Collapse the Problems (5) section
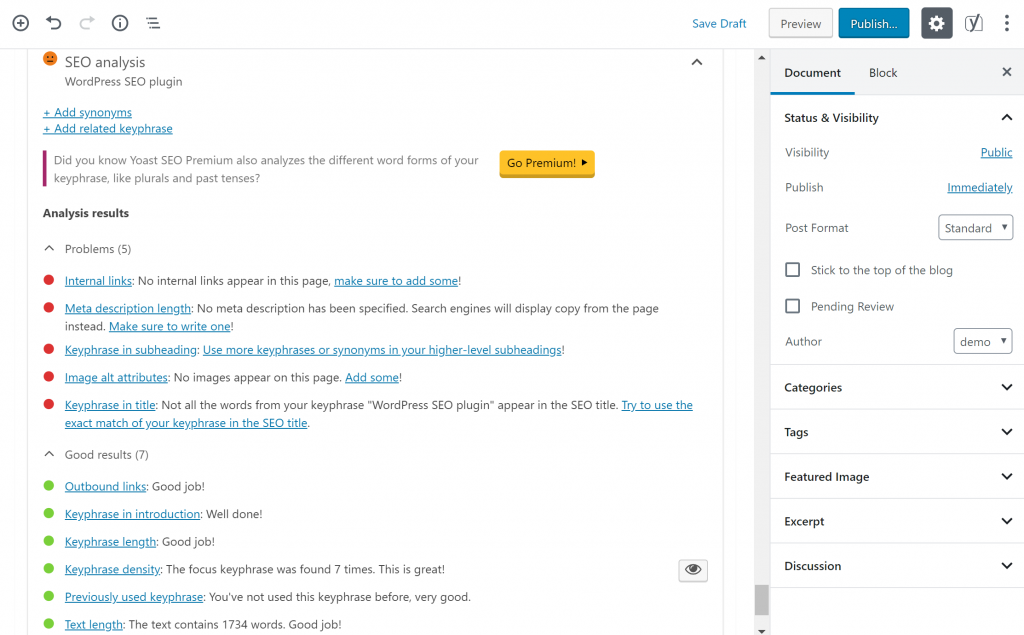Viewport: 1024px width, 635px height. (x=49, y=249)
